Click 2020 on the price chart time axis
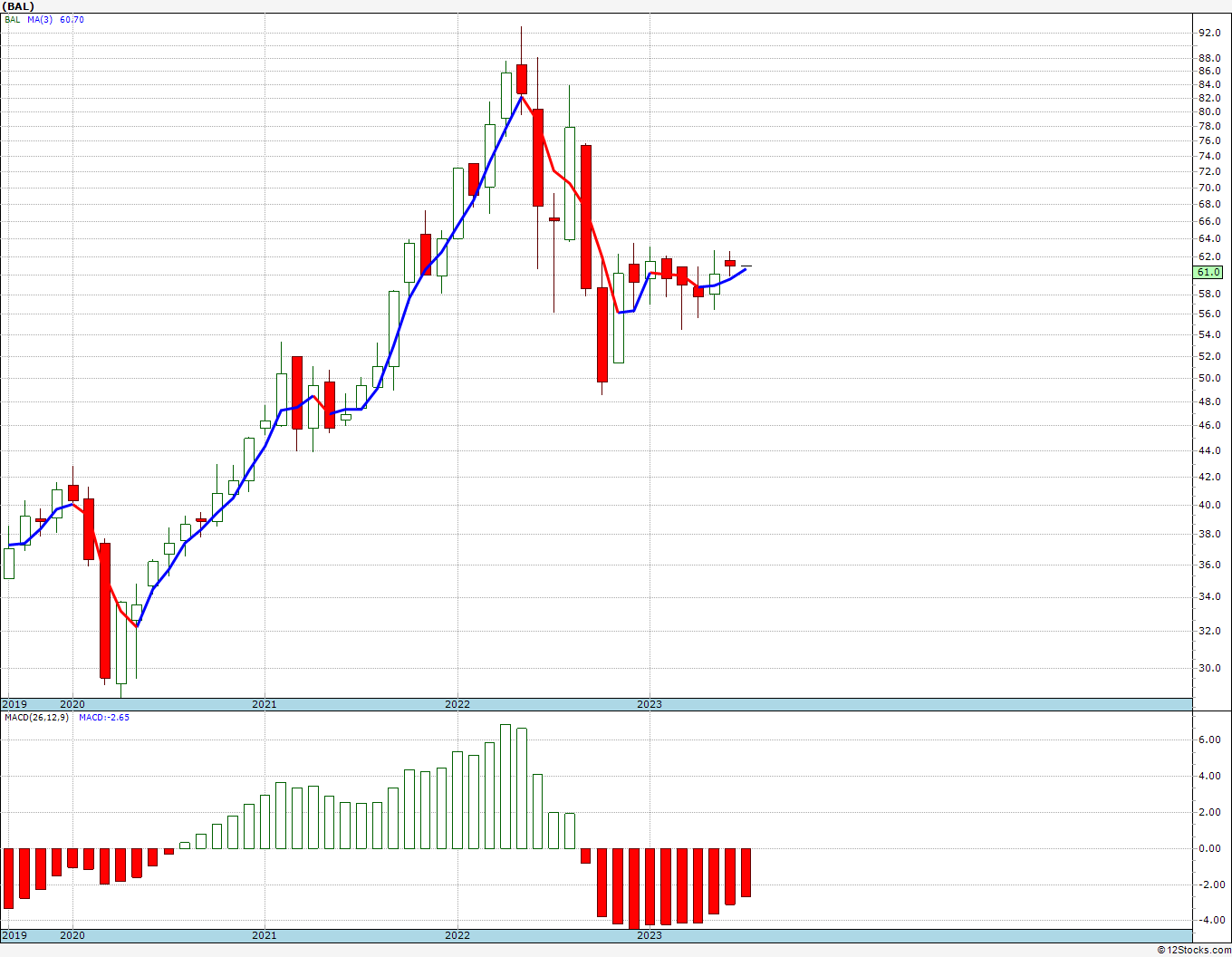The image size is (1232, 957). [x=72, y=704]
